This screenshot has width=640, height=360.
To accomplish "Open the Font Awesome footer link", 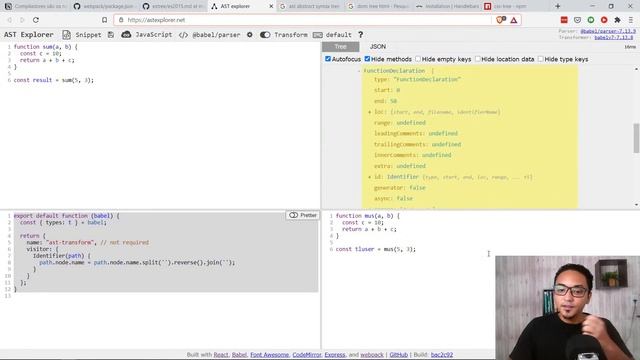I will (x=269, y=355).
